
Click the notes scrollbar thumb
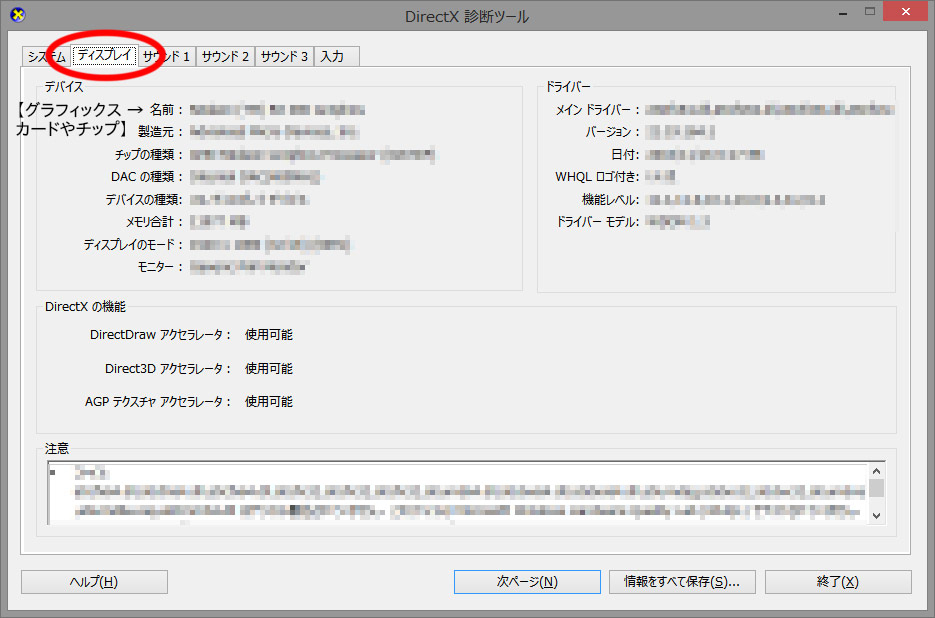[876, 488]
